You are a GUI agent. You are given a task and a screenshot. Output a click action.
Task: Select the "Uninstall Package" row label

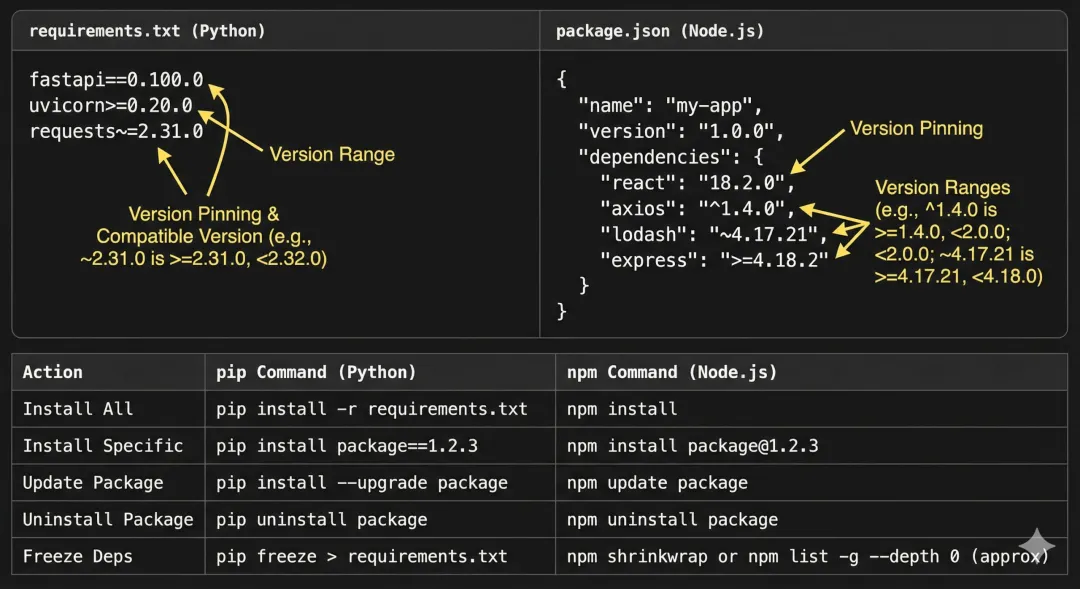click(x=108, y=520)
